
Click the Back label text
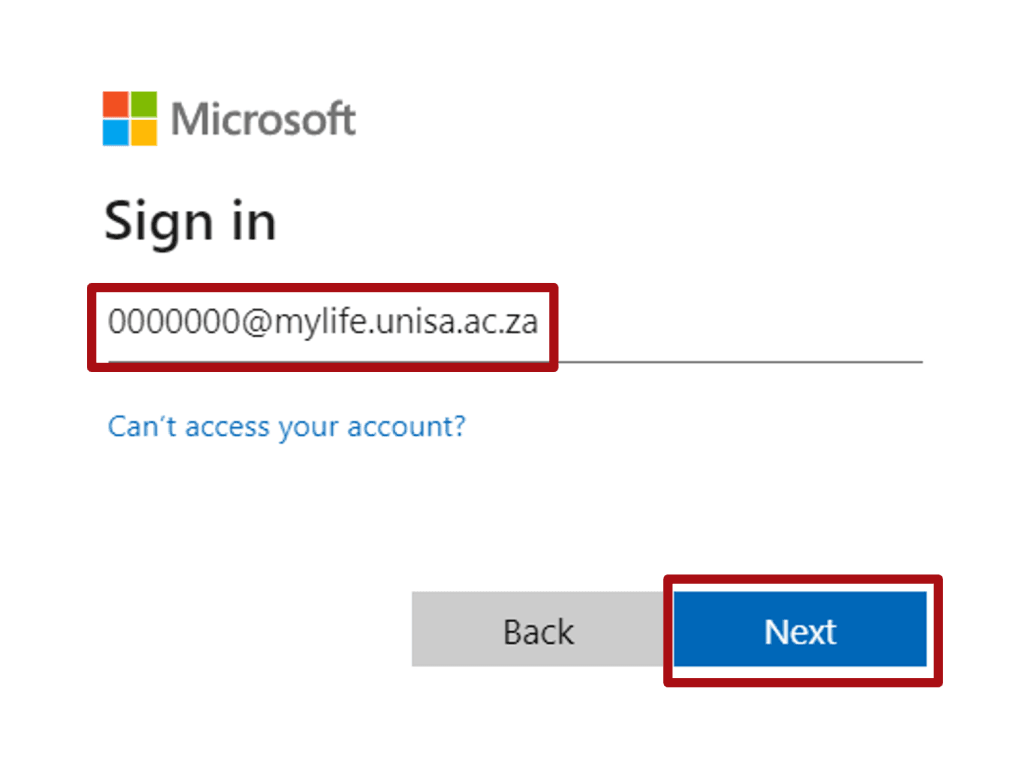[539, 632]
